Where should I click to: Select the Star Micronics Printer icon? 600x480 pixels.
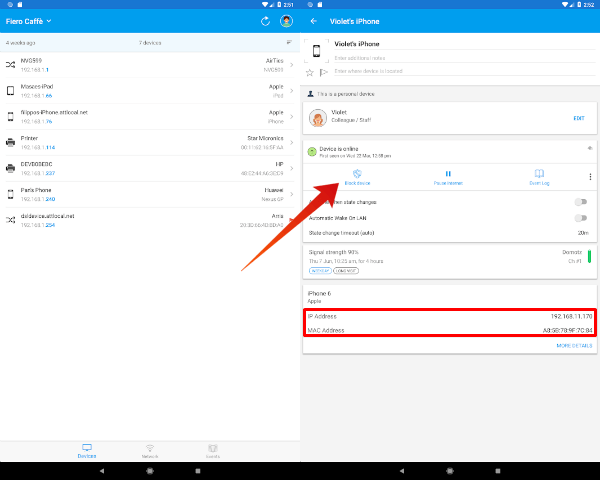point(11,142)
